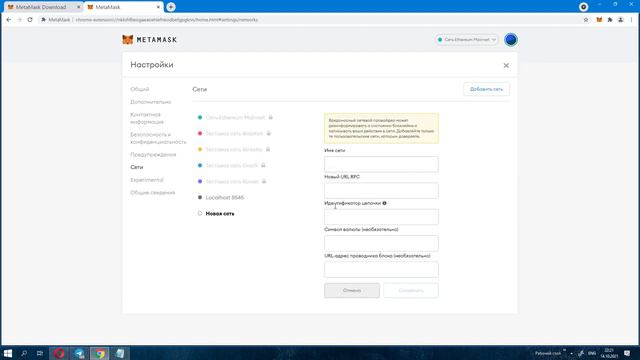Close the Настройки settings panel
The height and width of the screenshot is (360, 640).
tap(506, 65)
